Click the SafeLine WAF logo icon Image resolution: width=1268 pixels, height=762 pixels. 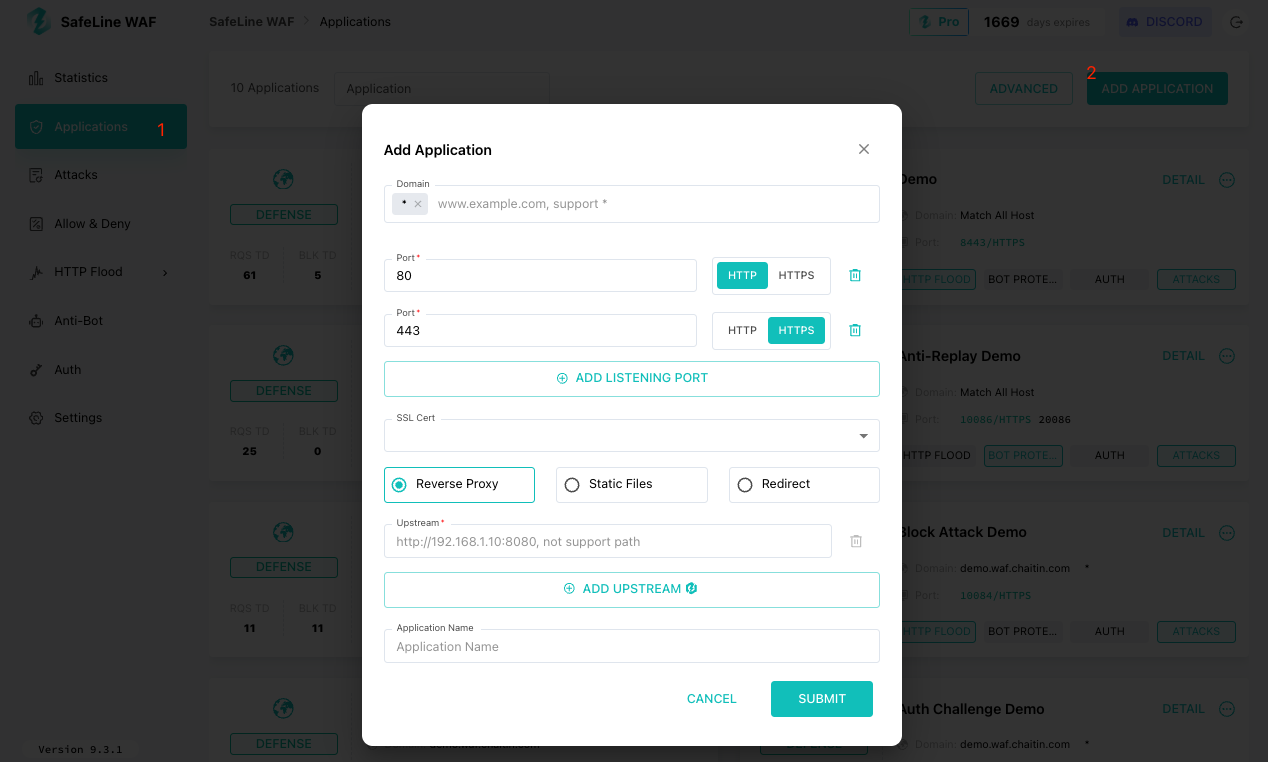pos(38,22)
